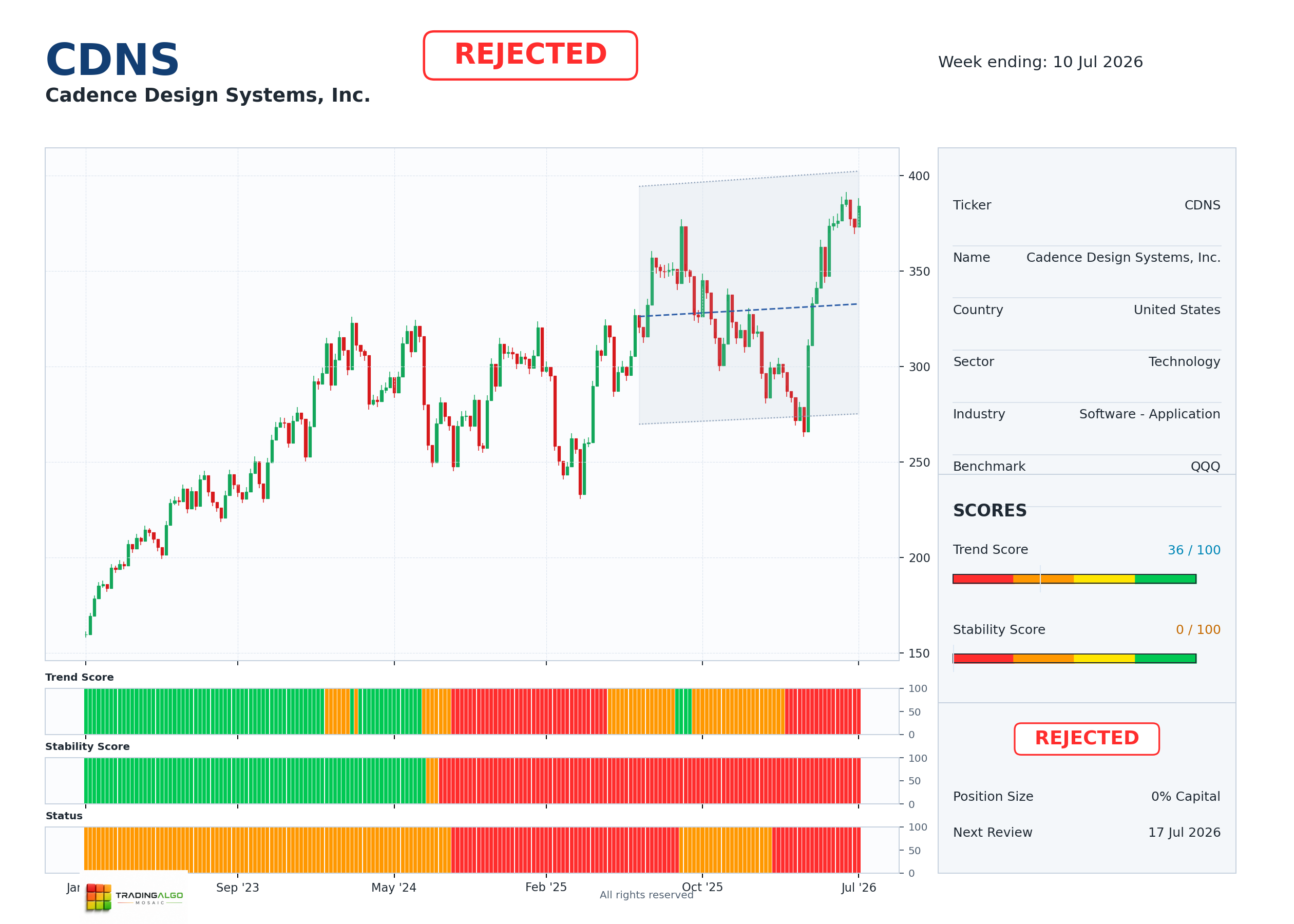Click the REJECTED badge in the side panel
The width and height of the screenshot is (1294, 924).
[1087, 739]
